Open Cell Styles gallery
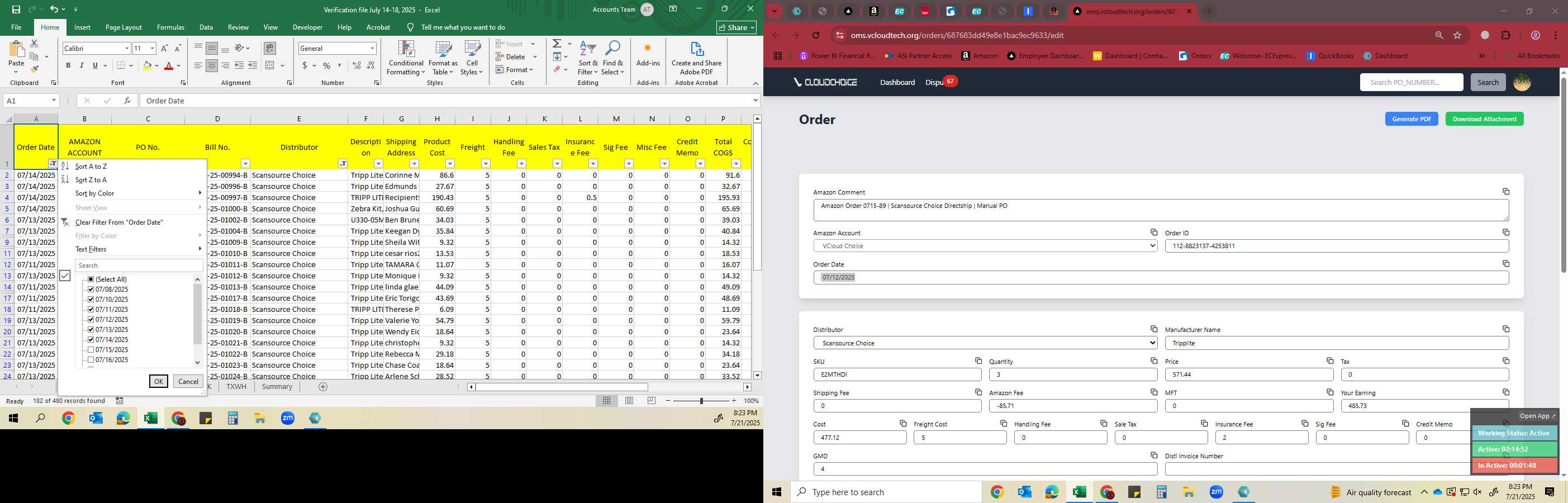This screenshot has height=503, width=1568. click(472, 58)
